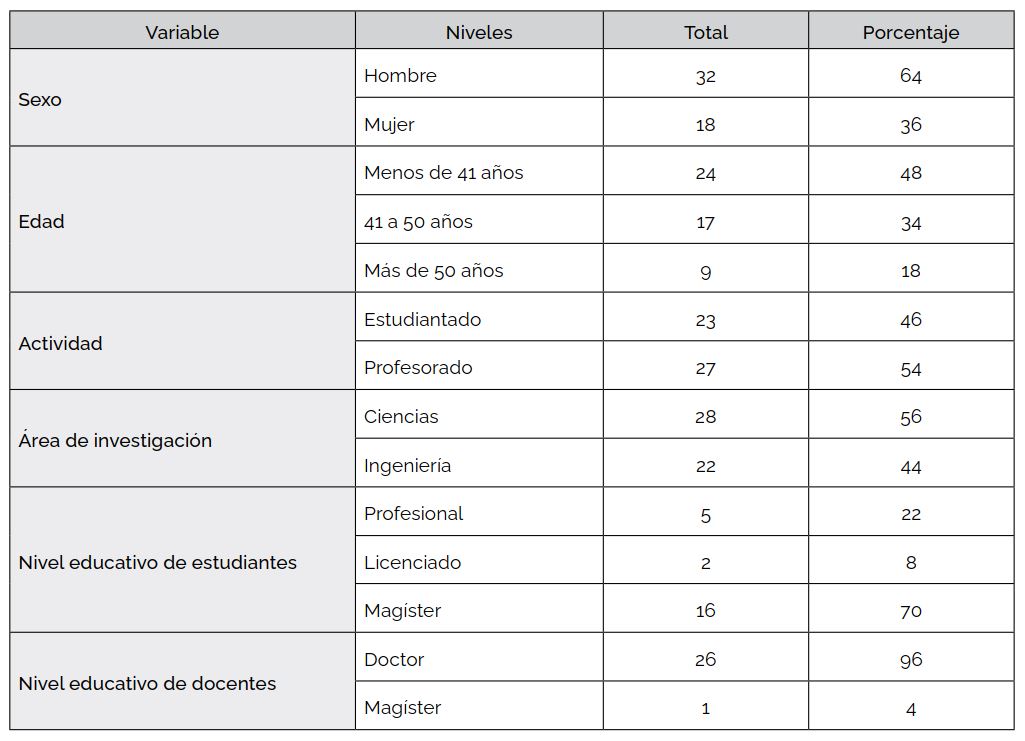Click the Niveles column header

[479, 32]
